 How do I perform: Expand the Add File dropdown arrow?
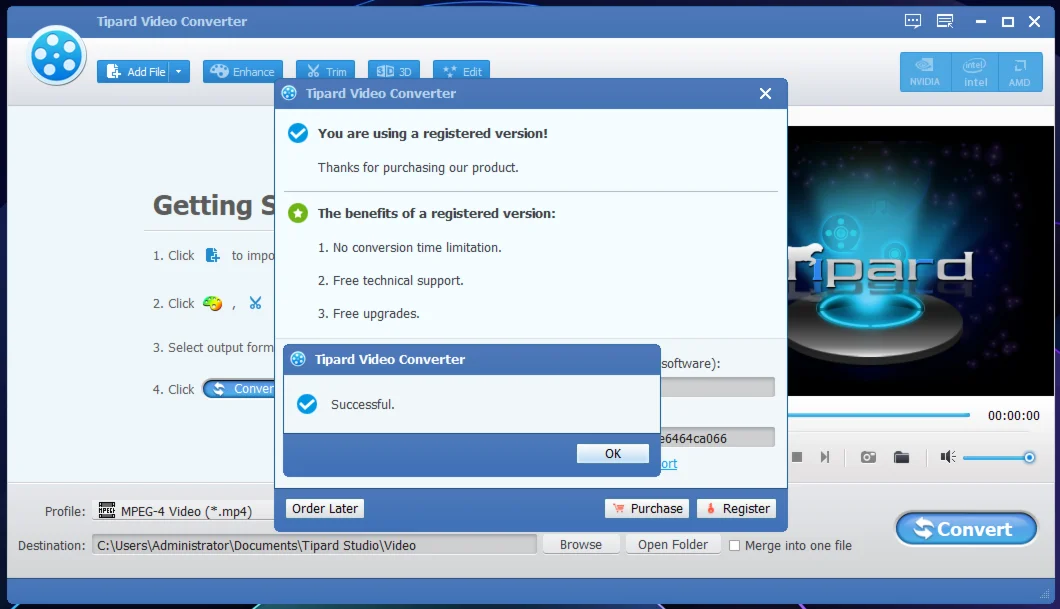coord(179,72)
